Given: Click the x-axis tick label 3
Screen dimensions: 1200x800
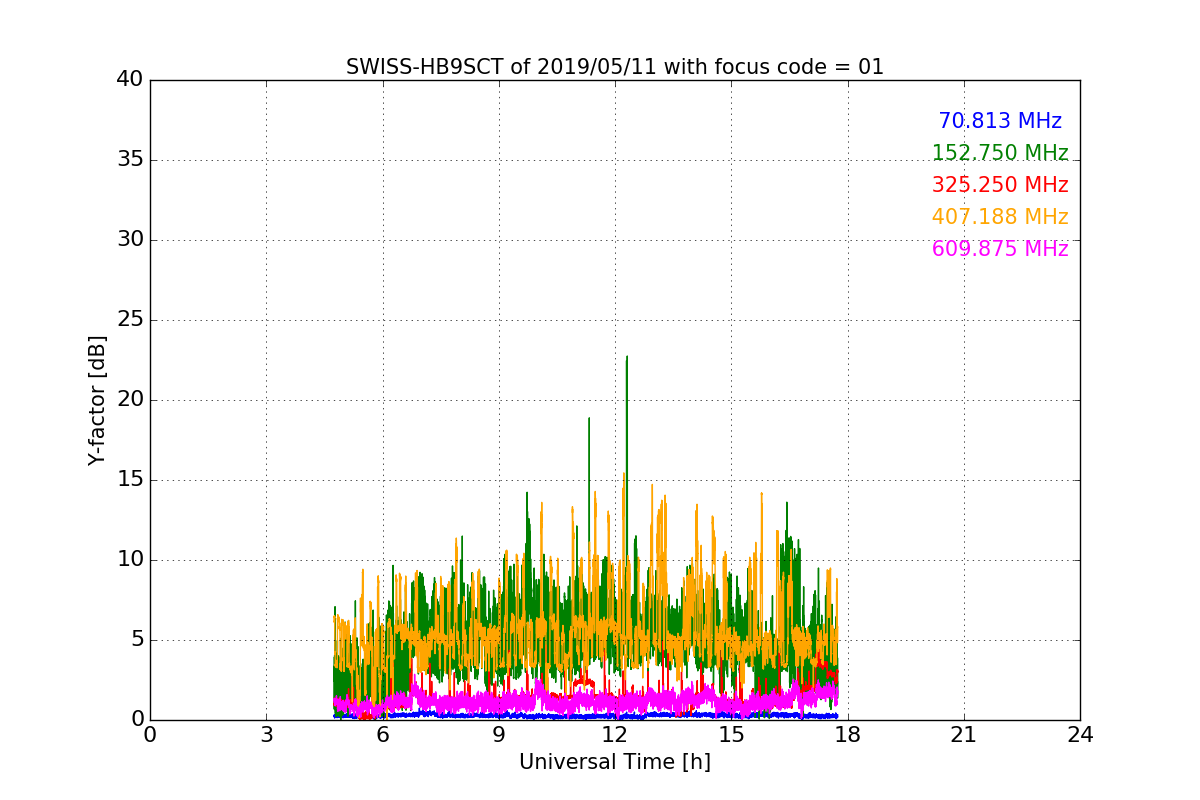Looking at the screenshot, I should [x=266, y=735].
